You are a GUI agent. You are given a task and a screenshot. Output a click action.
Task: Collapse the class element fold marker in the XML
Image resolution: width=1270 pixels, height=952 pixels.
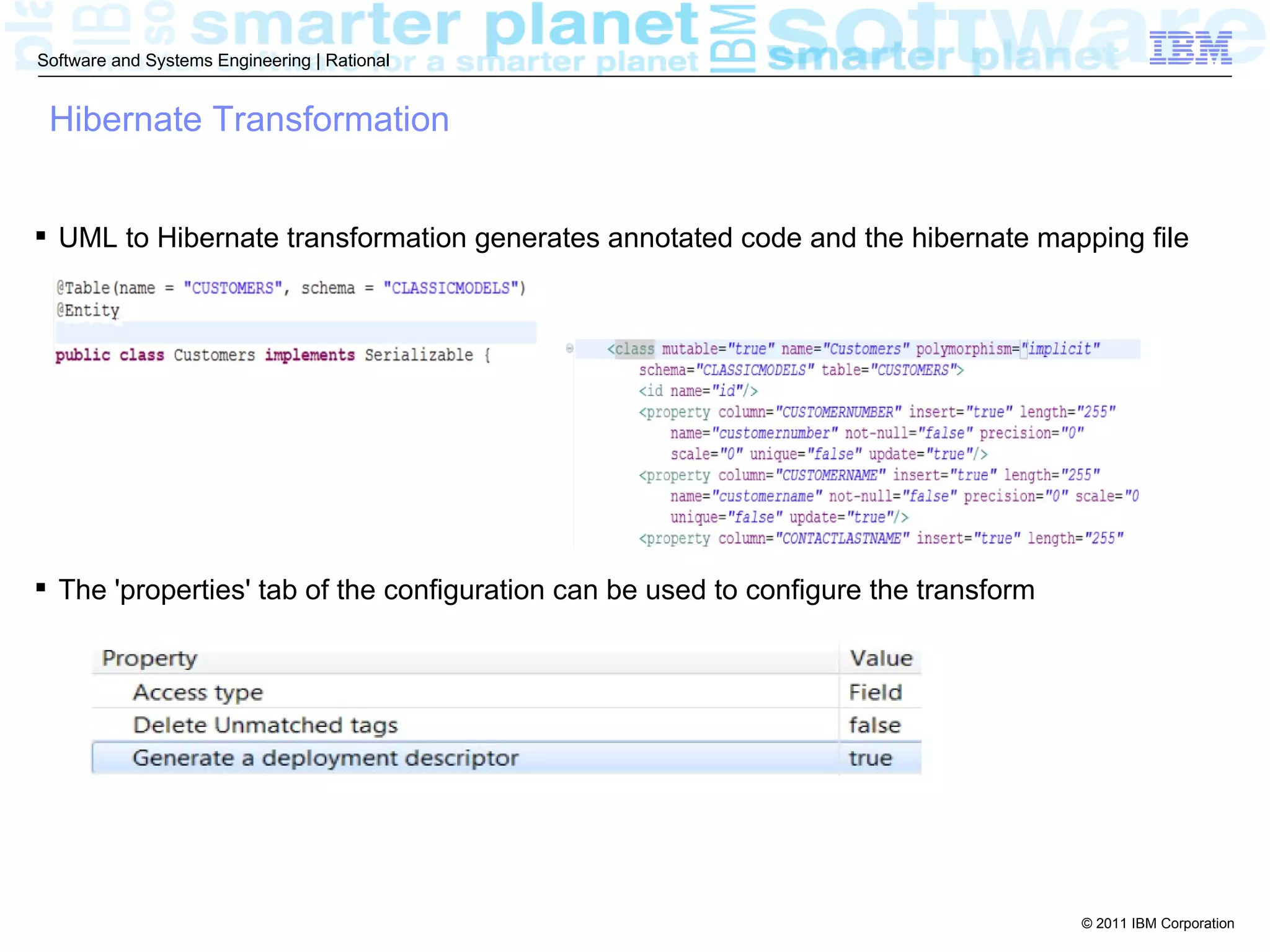point(569,348)
